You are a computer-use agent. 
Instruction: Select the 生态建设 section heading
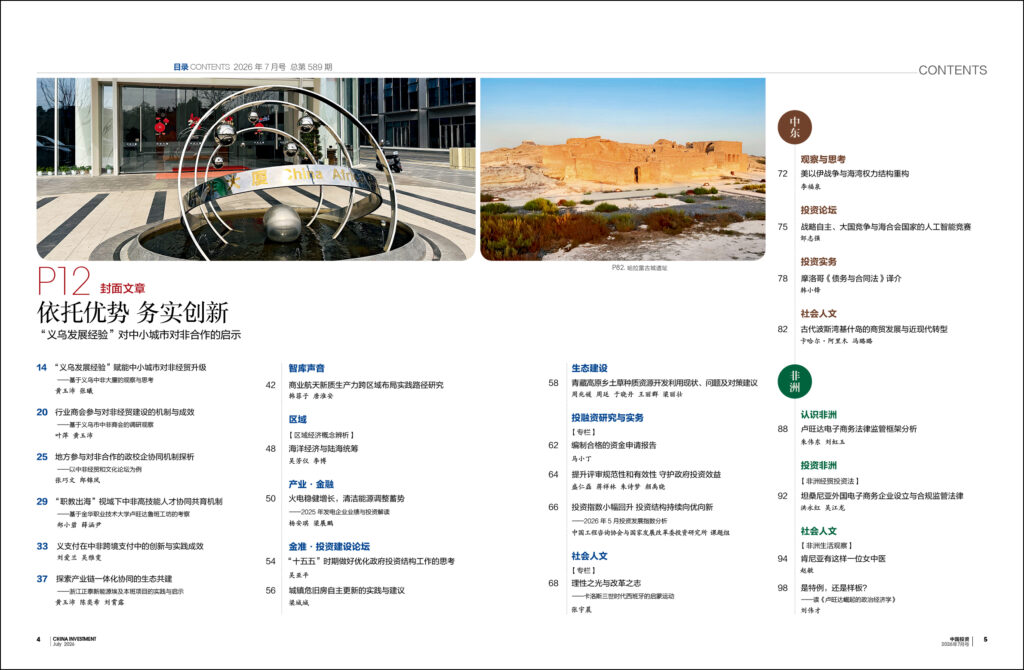pyautogui.click(x=589, y=368)
